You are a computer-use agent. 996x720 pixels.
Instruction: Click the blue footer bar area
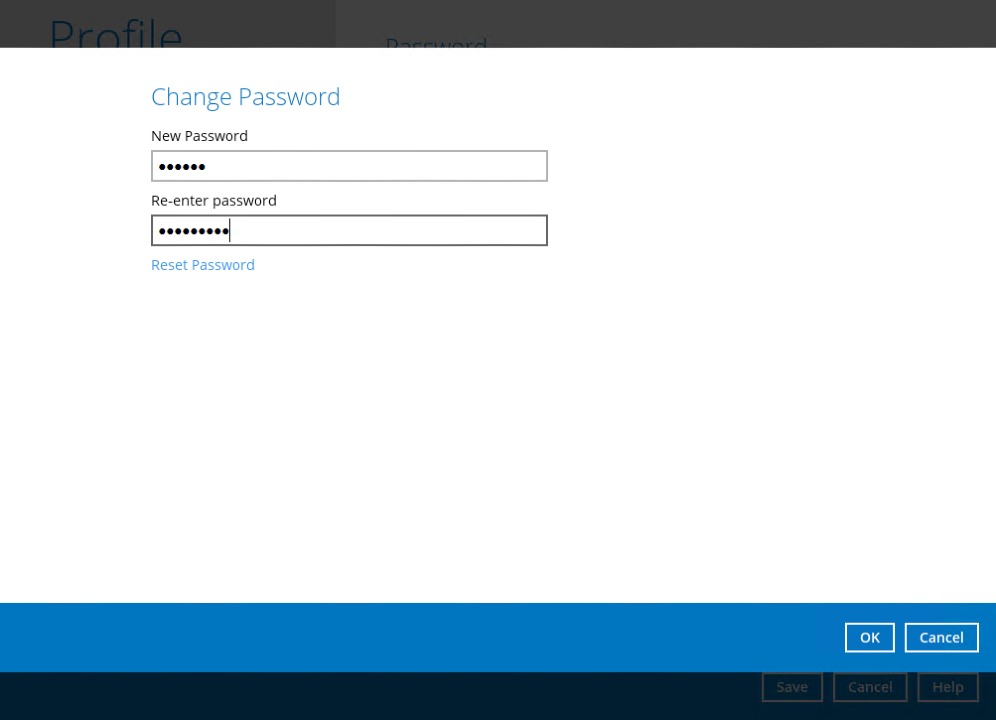400,637
